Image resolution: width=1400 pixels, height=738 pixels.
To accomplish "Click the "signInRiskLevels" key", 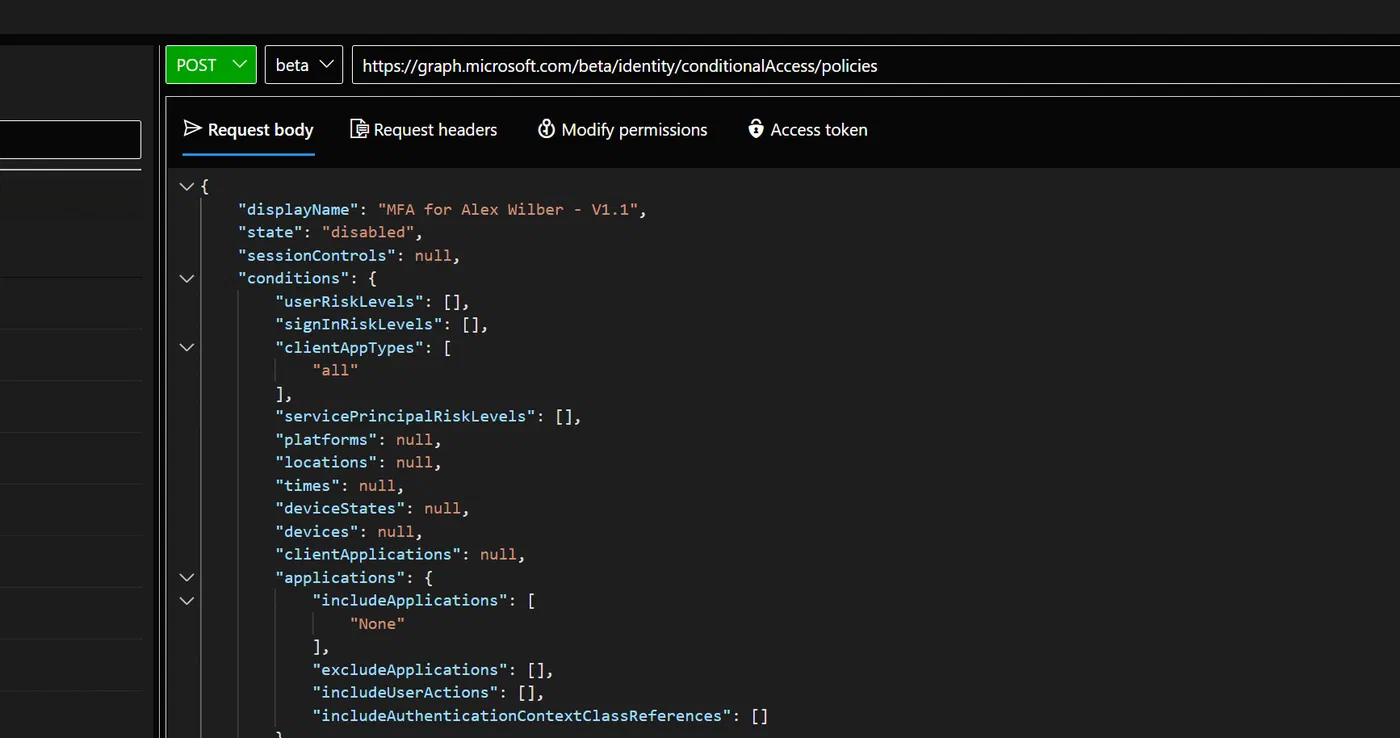I will [x=359, y=324].
